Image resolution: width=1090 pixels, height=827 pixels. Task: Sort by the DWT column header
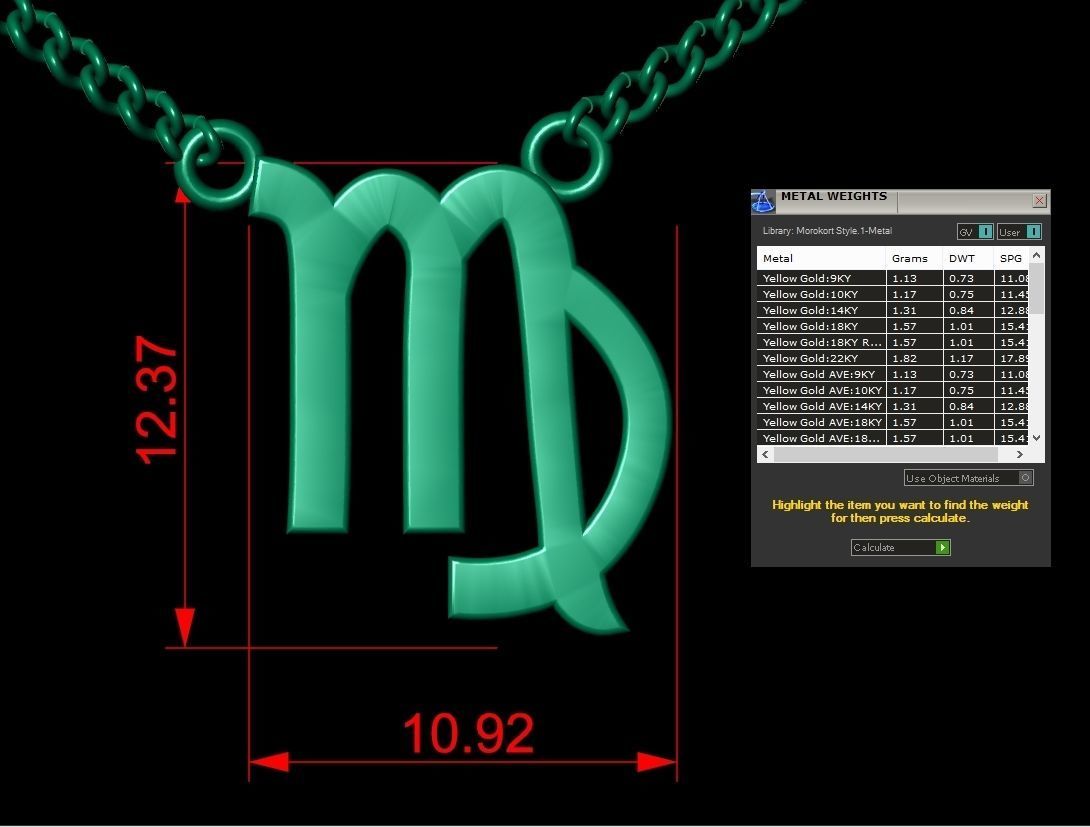pos(968,258)
